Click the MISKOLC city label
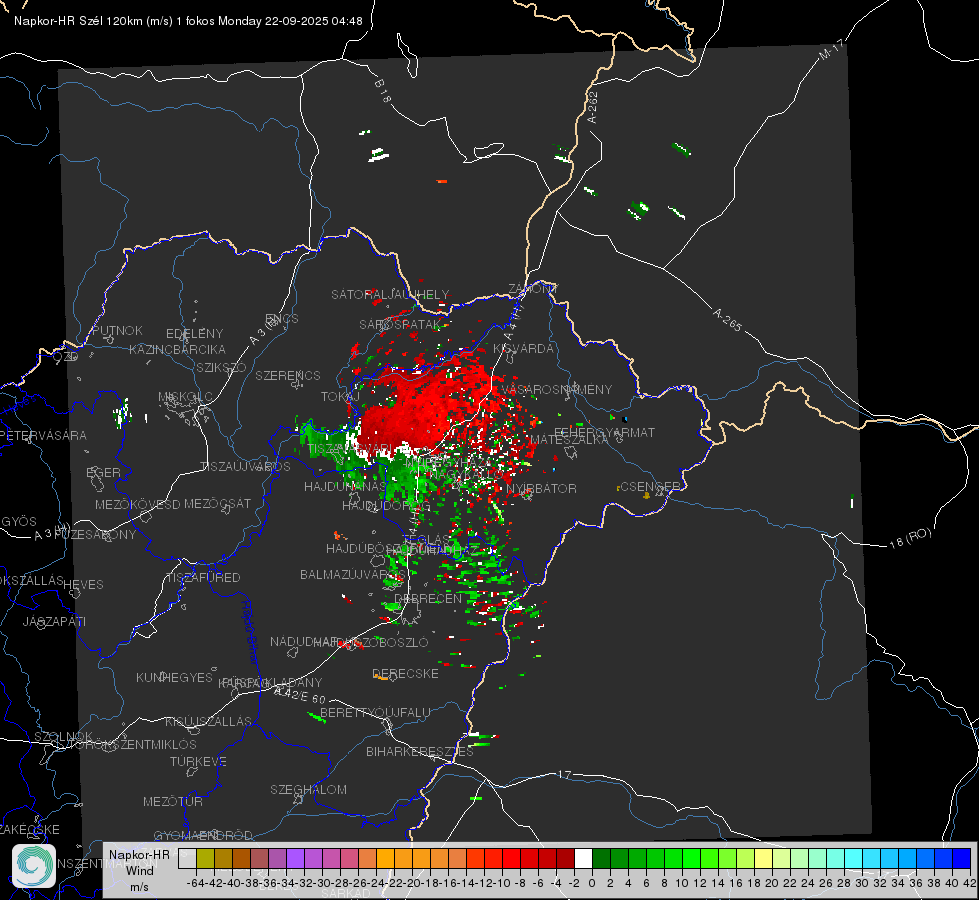Image resolution: width=979 pixels, height=900 pixels. click(x=185, y=397)
